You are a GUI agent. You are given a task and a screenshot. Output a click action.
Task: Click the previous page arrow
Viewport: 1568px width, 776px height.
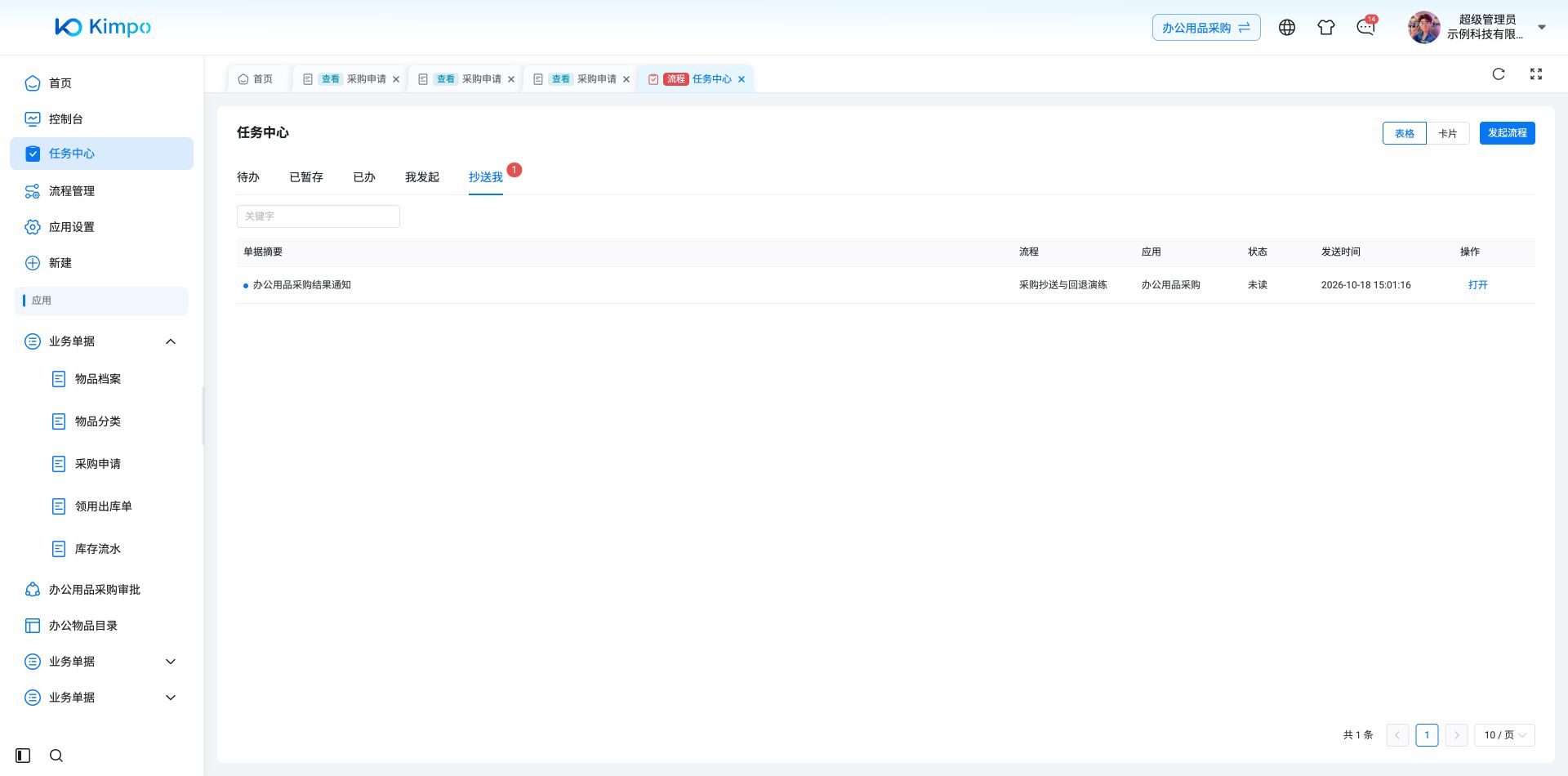(x=1397, y=735)
